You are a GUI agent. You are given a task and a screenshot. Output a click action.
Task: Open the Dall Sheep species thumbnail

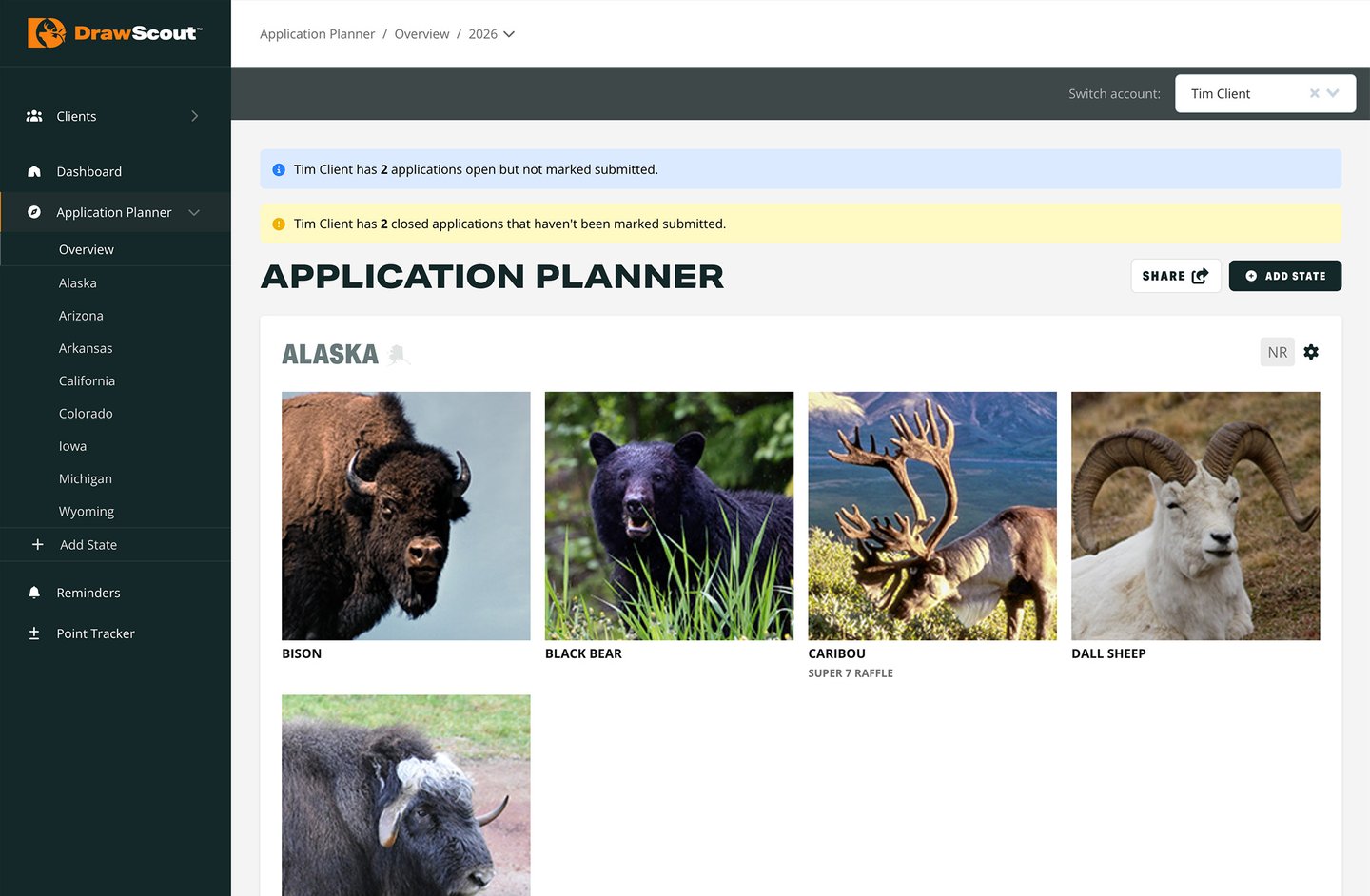(x=1195, y=516)
